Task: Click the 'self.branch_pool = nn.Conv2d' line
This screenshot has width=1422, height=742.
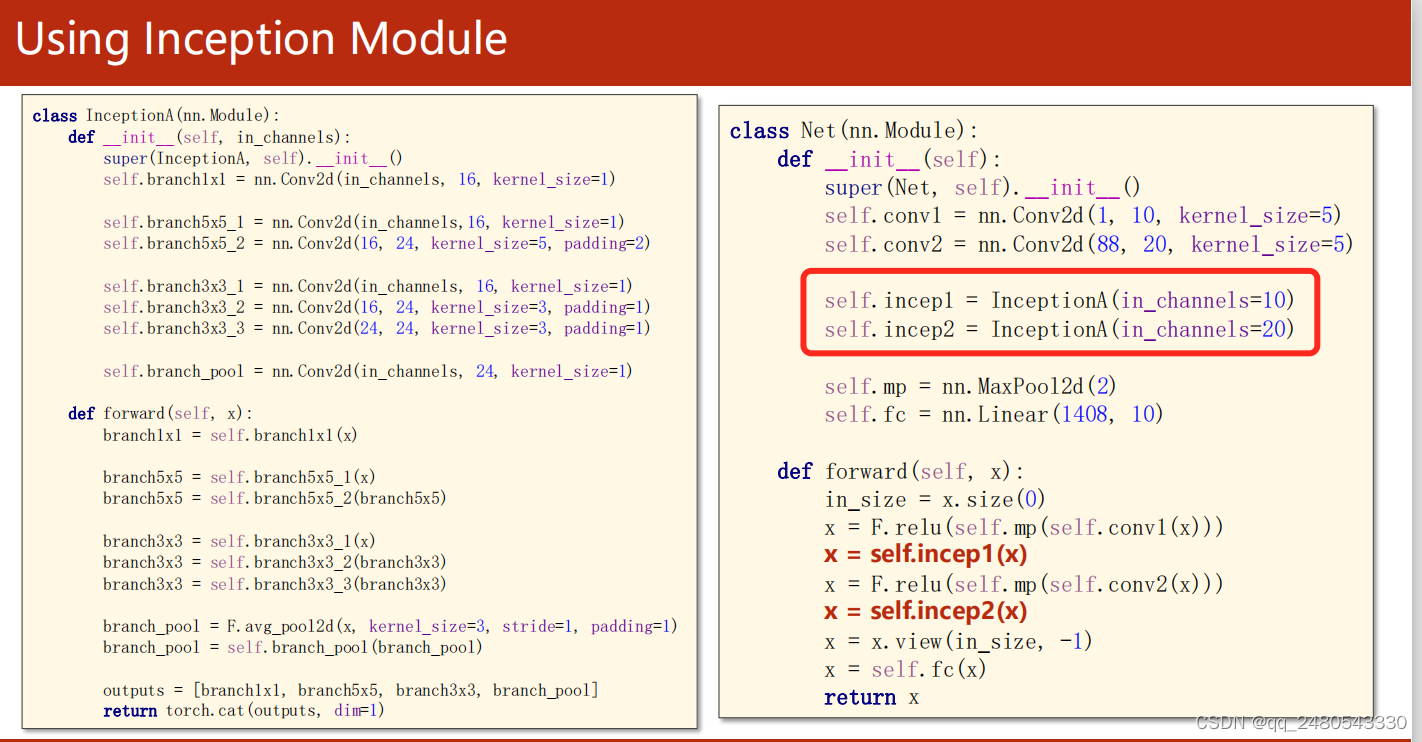Action: [368, 371]
